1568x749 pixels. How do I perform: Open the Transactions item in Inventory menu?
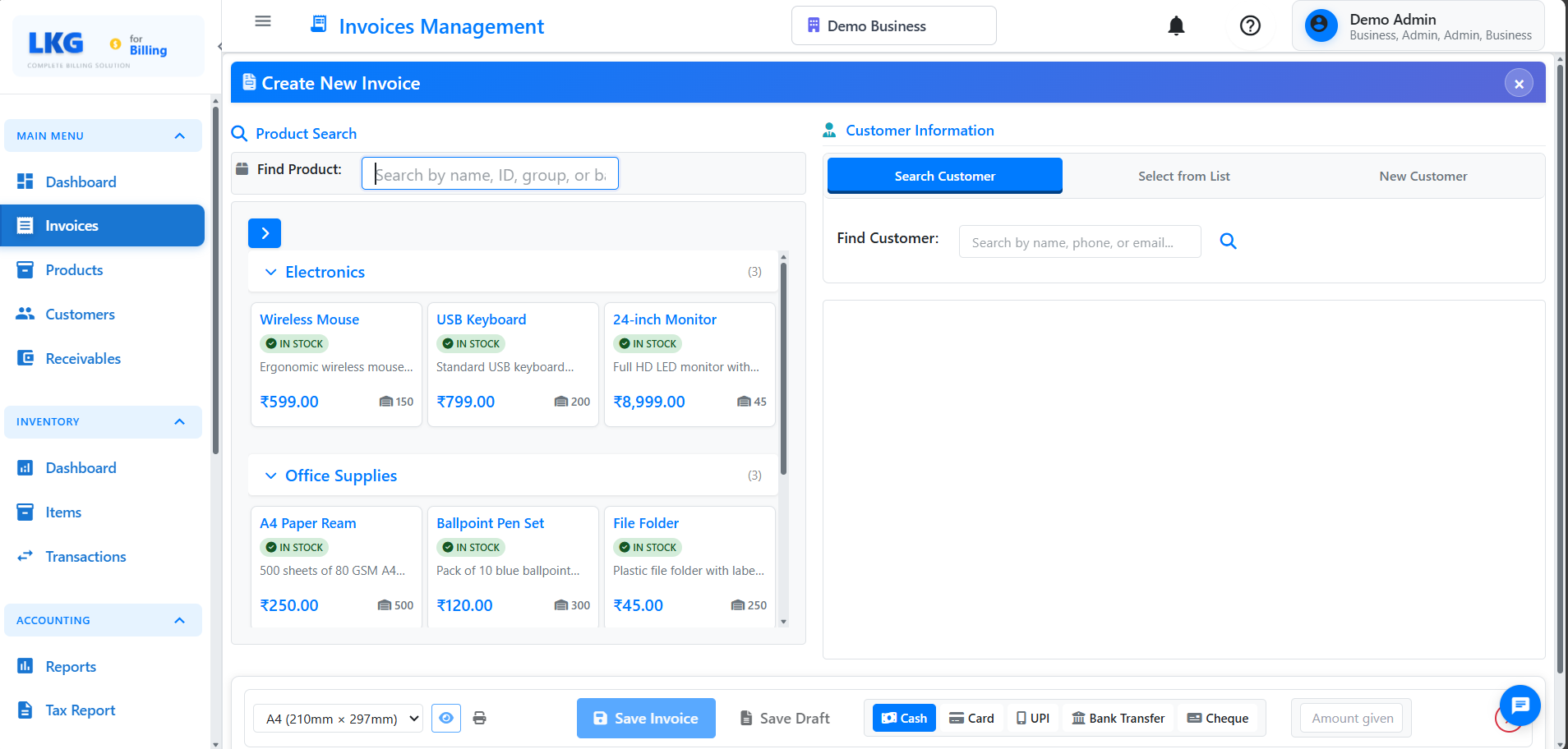pos(85,556)
